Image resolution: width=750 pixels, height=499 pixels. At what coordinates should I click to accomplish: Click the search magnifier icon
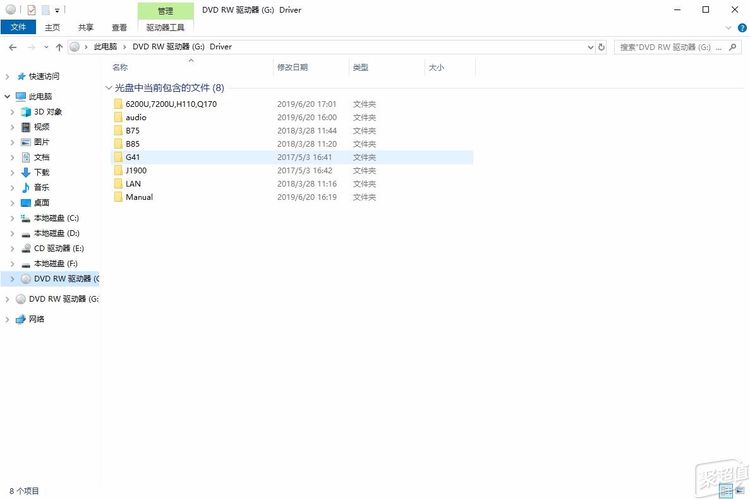point(732,47)
